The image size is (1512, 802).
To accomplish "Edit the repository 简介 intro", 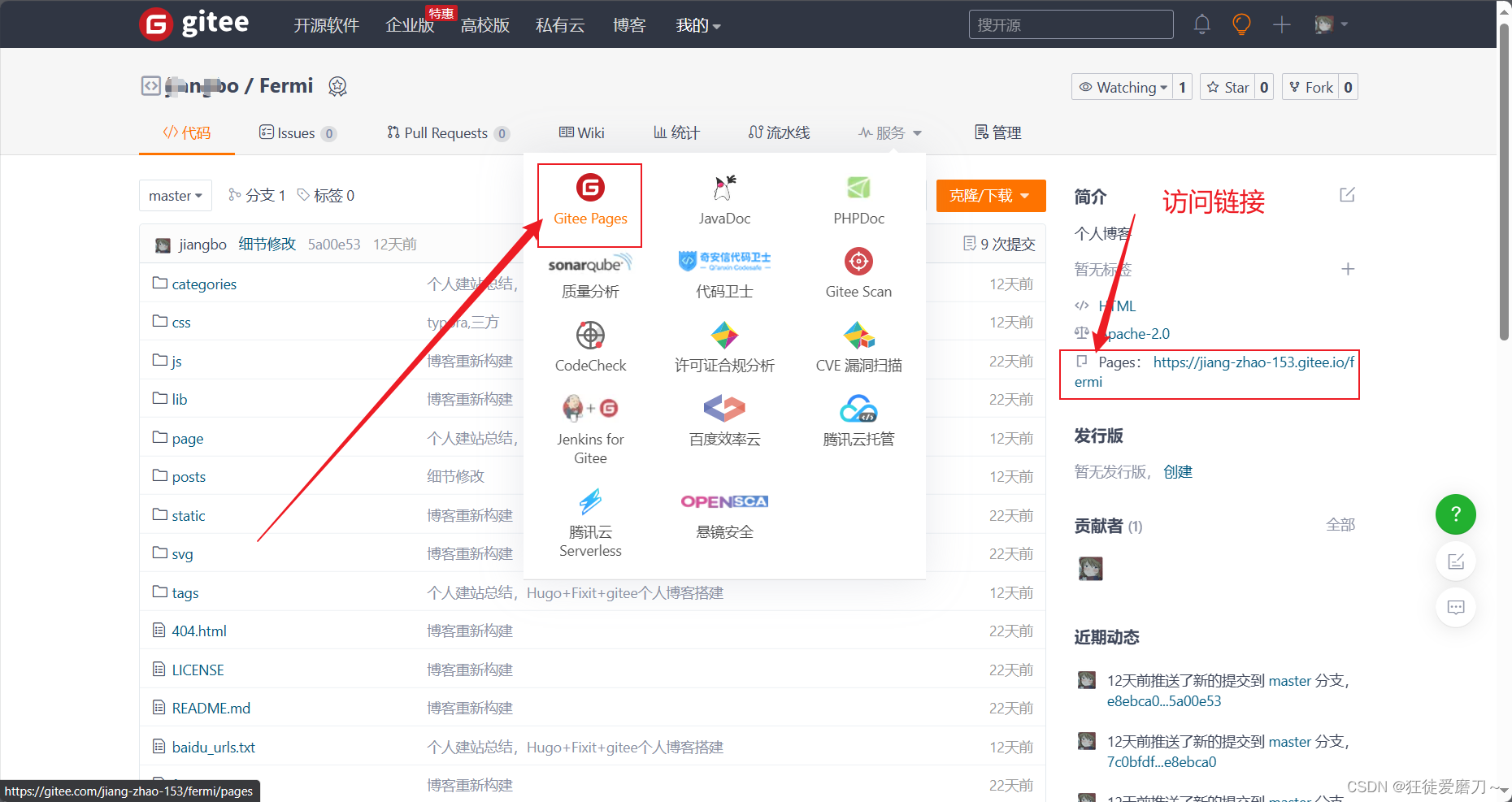I will tap(1347, 195).
